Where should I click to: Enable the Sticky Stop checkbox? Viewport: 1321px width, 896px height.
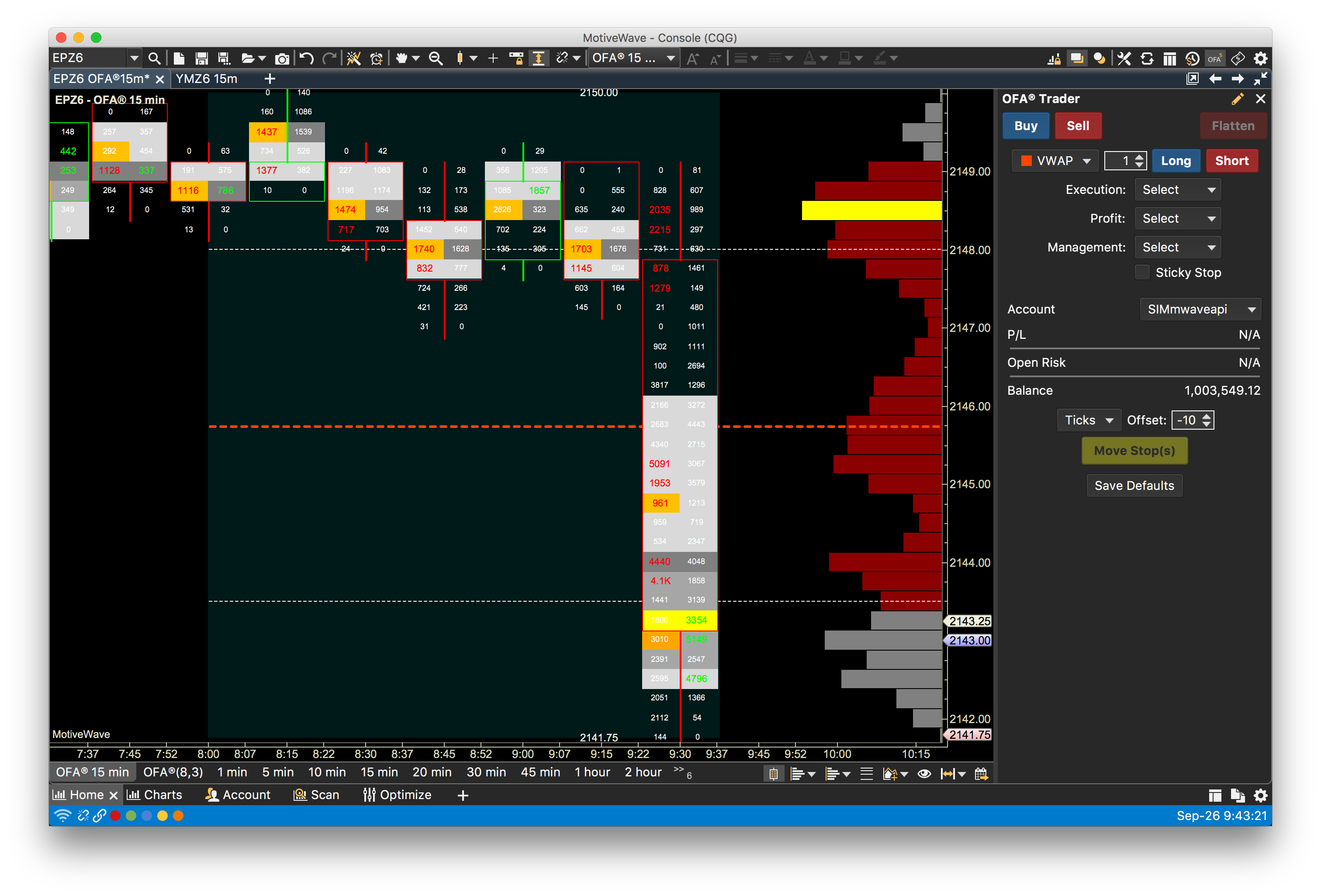pos(1142,272)
